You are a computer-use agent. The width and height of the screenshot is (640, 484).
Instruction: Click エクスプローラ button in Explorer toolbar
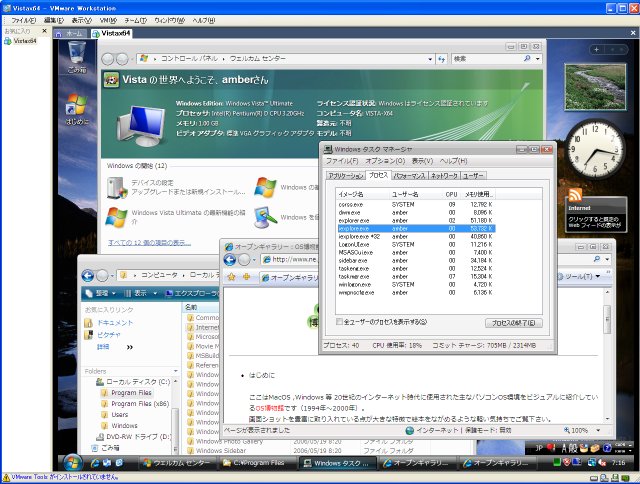193,293
